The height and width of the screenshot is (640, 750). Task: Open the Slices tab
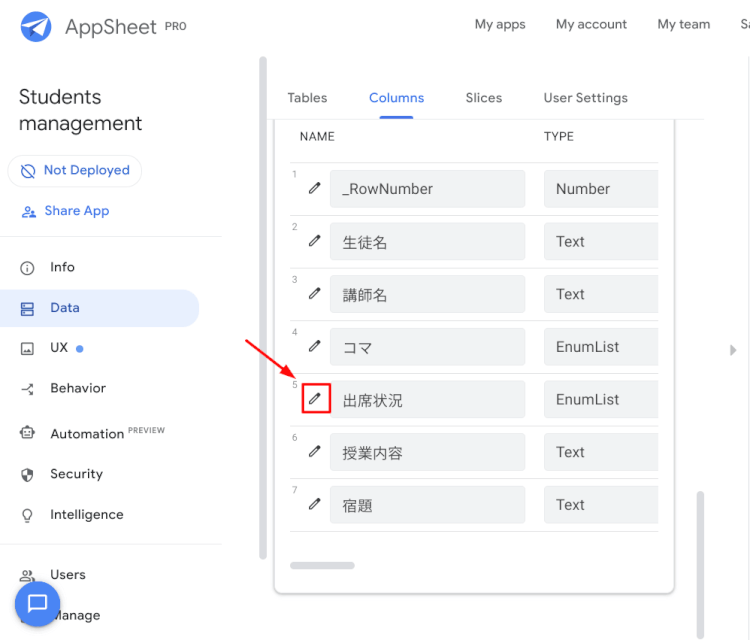pyautogui.click(x=483, y=98)
